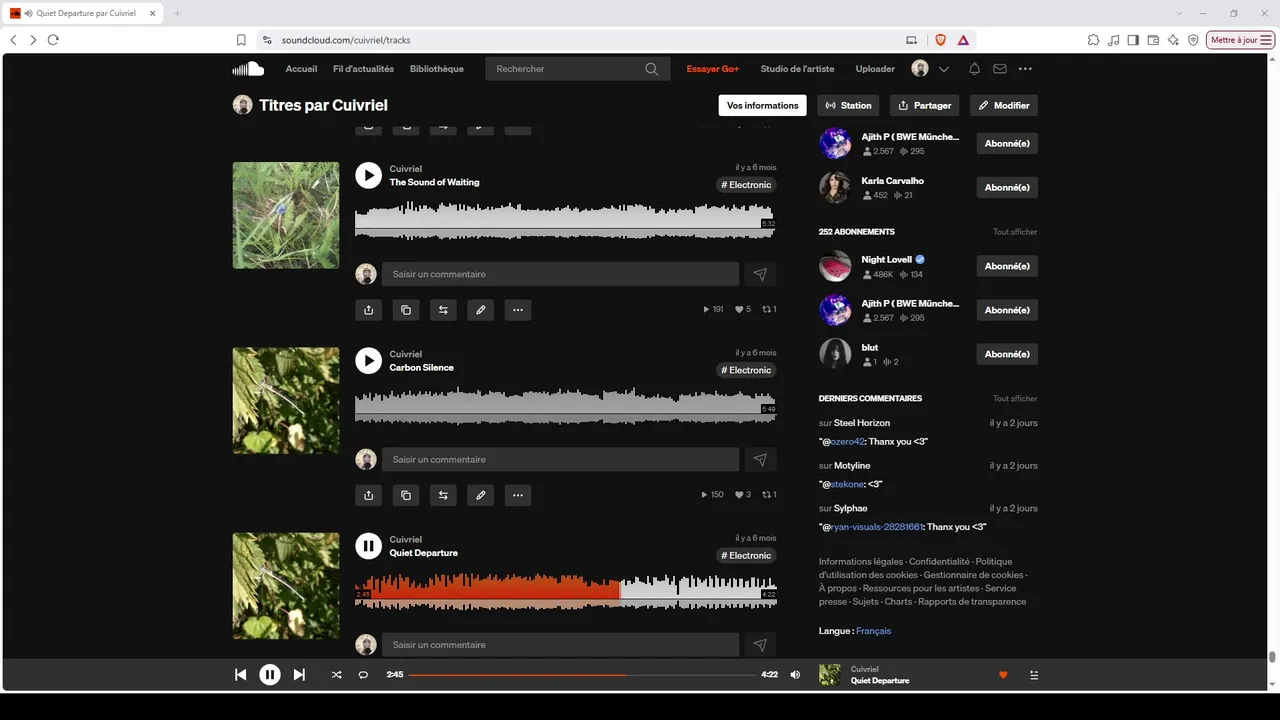Pause Quiet Departure in the track list
Screen dimensions: 1280x720
(x=368, y=546)
